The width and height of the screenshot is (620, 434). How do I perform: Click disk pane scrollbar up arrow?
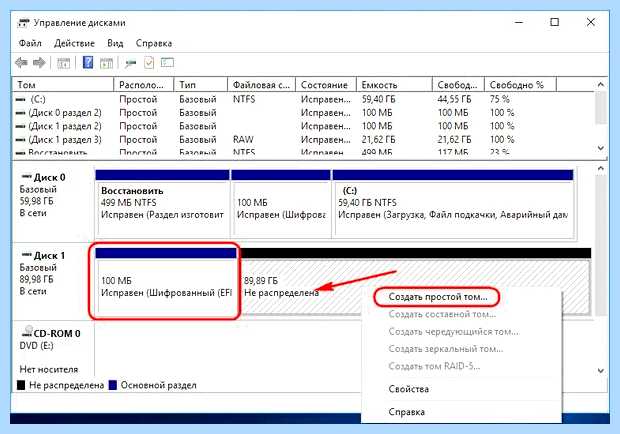tap(601, 169)
